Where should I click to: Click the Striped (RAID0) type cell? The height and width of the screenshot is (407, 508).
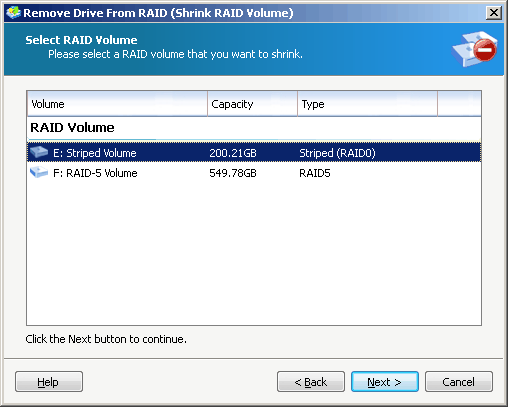pyautogui.click(x=337, y=153)
